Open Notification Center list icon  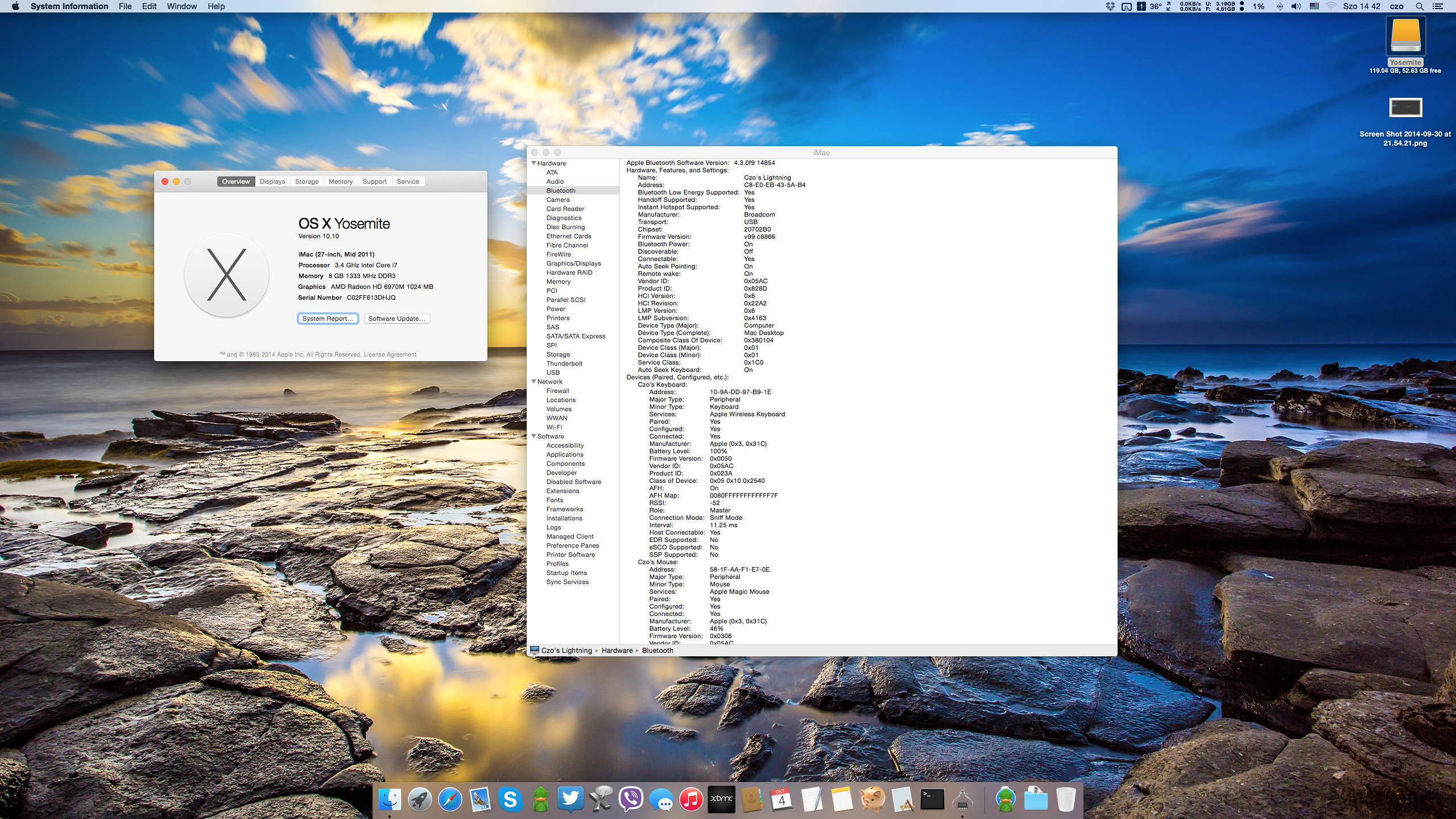tap(1438, 6)
